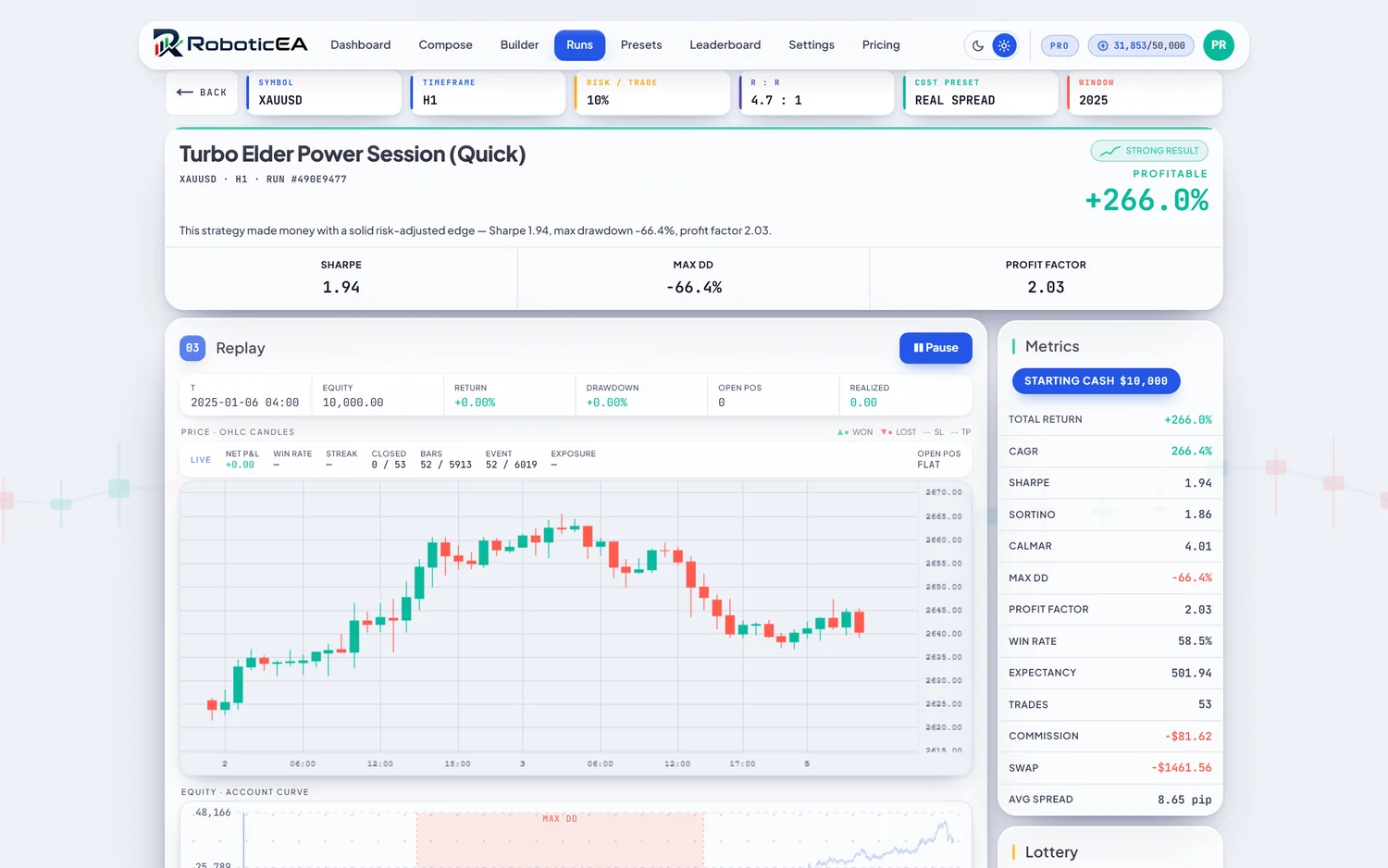Screen dimensions: 1388x868
Task: Click the RUN #490E9477 identifier
Action: 306,180
